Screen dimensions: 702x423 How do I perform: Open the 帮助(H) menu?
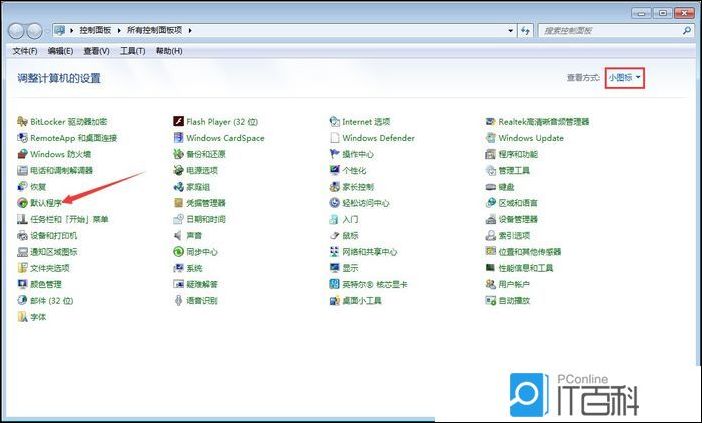[169, 51]
